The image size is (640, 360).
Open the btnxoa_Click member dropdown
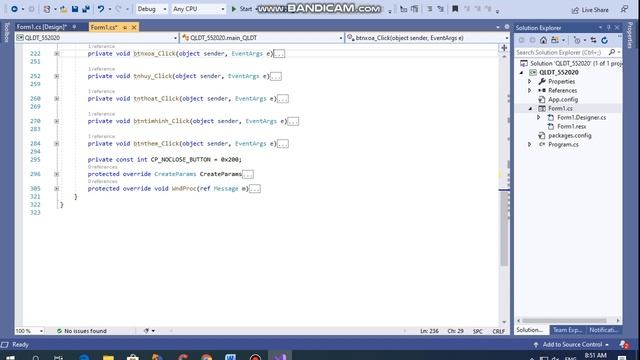[428, 38]
